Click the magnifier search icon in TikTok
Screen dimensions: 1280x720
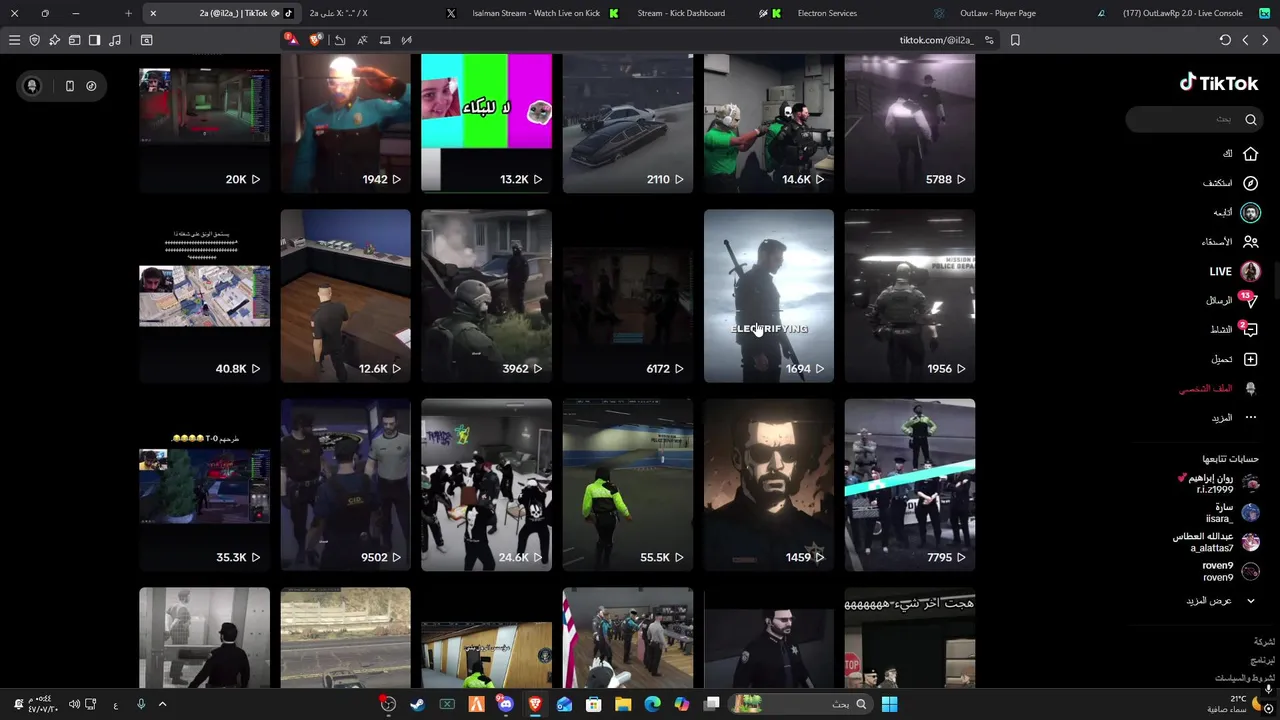(x=1251, y=119)
